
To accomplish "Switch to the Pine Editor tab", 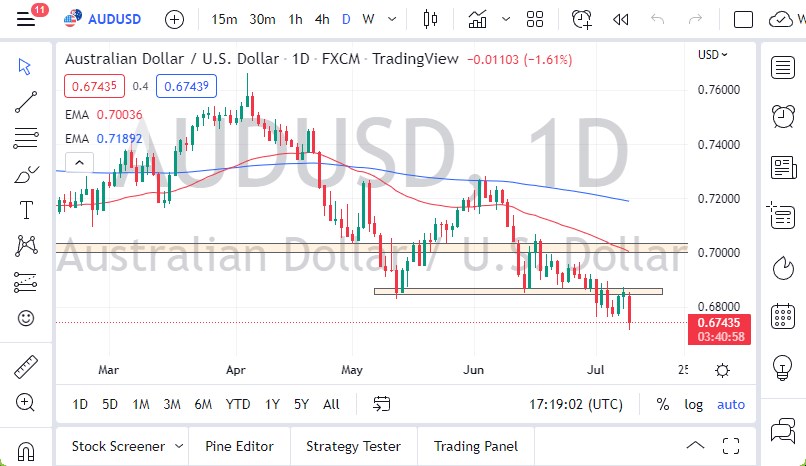I will coord(240,446).
